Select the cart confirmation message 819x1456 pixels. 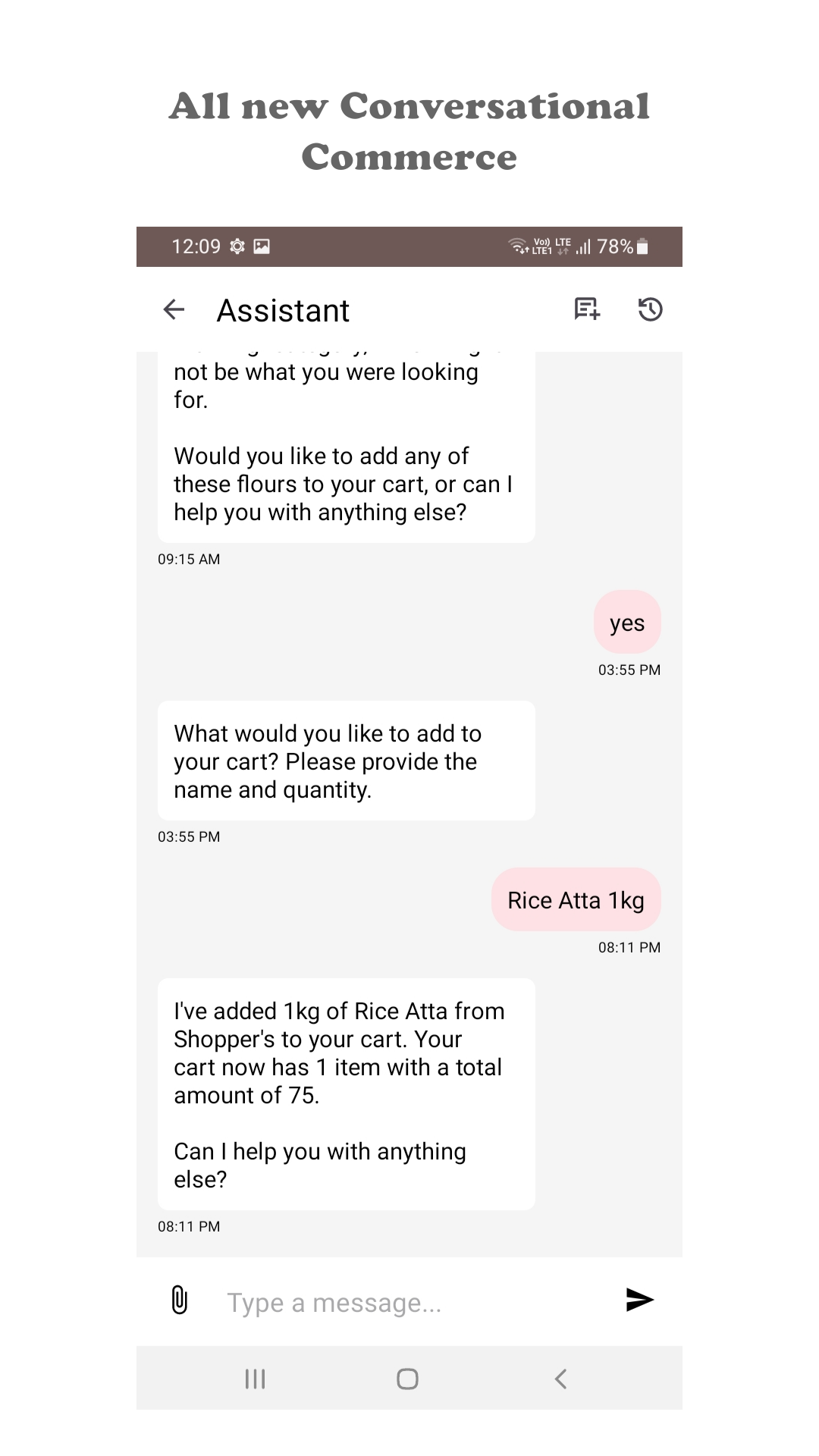(345, 1092)
